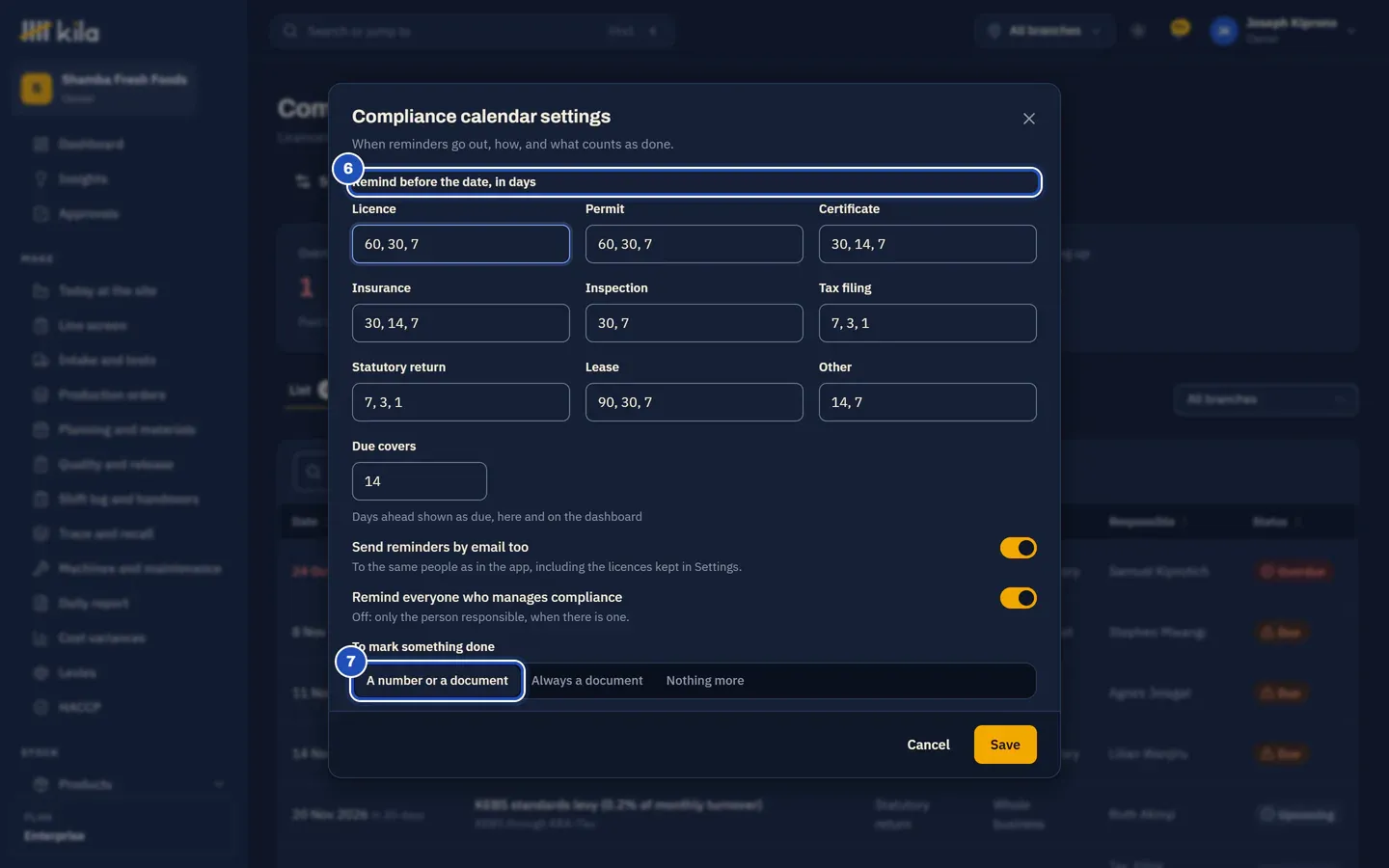Toggle Send reminders by email too
Screen dimensions: 1389x868
tap(1019, 548)
